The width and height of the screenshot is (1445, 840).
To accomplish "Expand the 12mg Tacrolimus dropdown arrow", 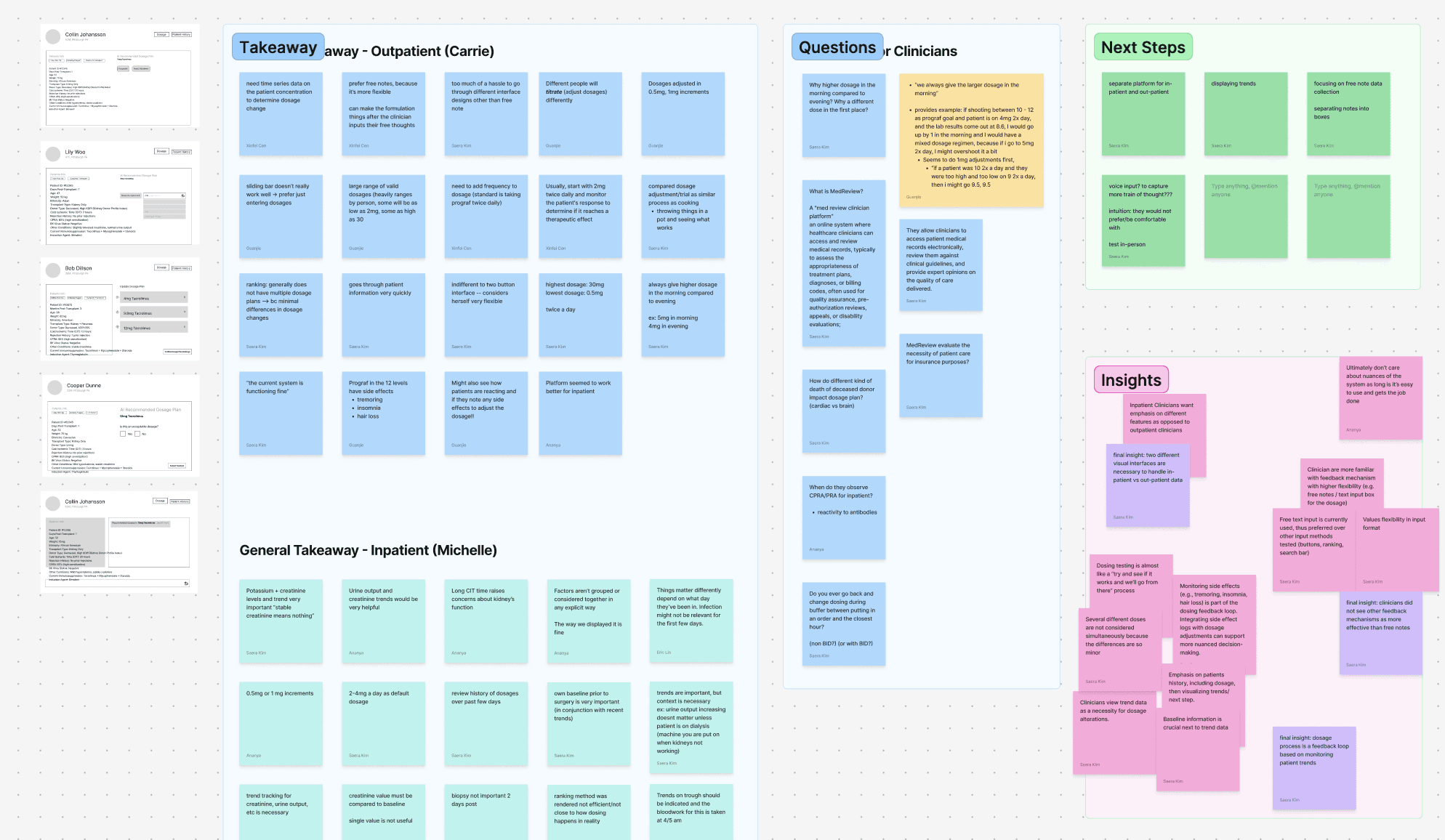I will [x=185, y=327].
